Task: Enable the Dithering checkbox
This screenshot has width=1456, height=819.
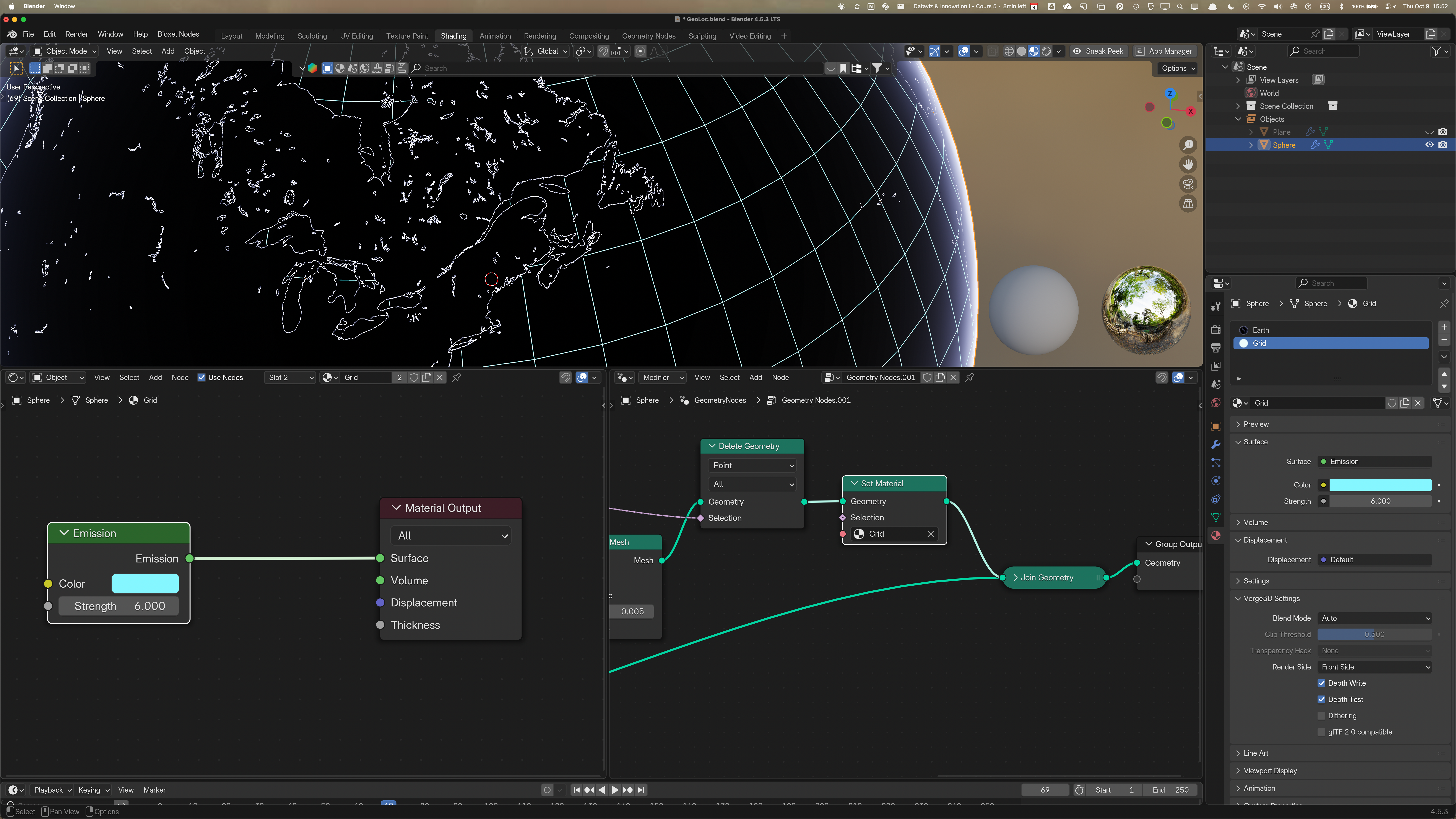Action: tap(1321, 716)
